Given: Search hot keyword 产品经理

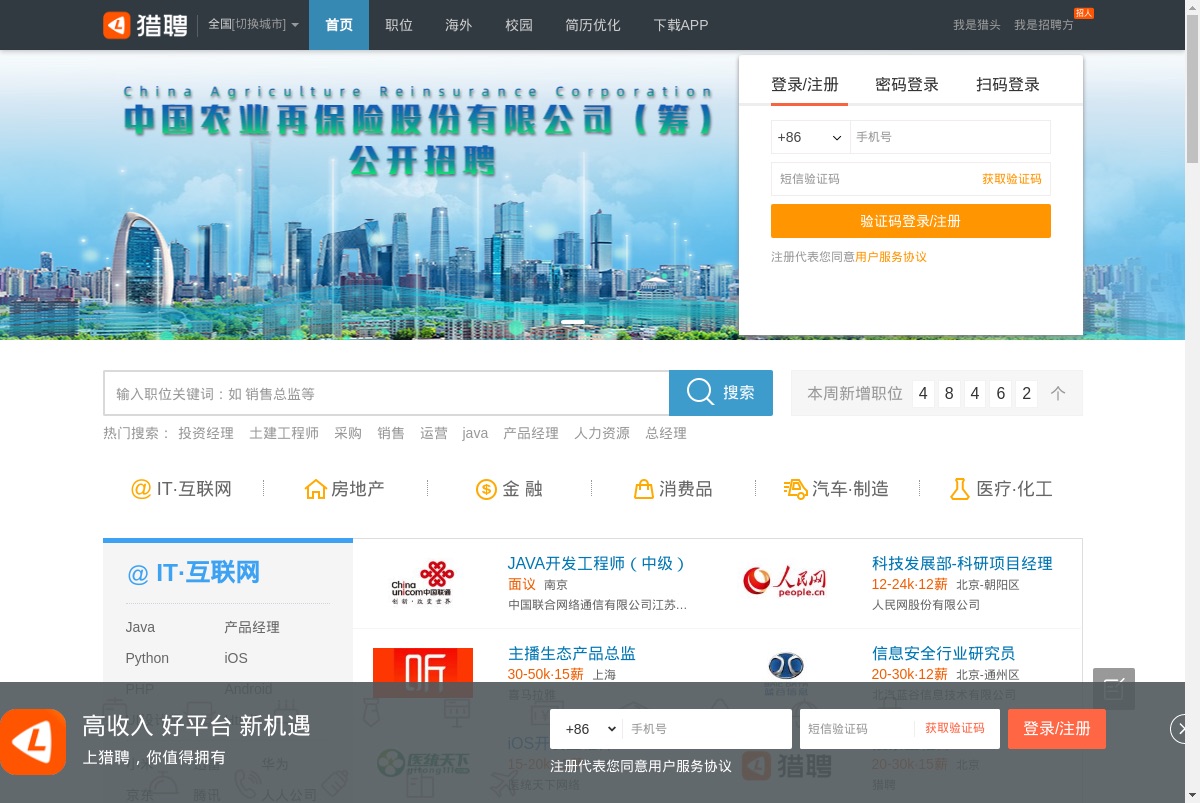Looking at the screenshot, I should [531, 433].
